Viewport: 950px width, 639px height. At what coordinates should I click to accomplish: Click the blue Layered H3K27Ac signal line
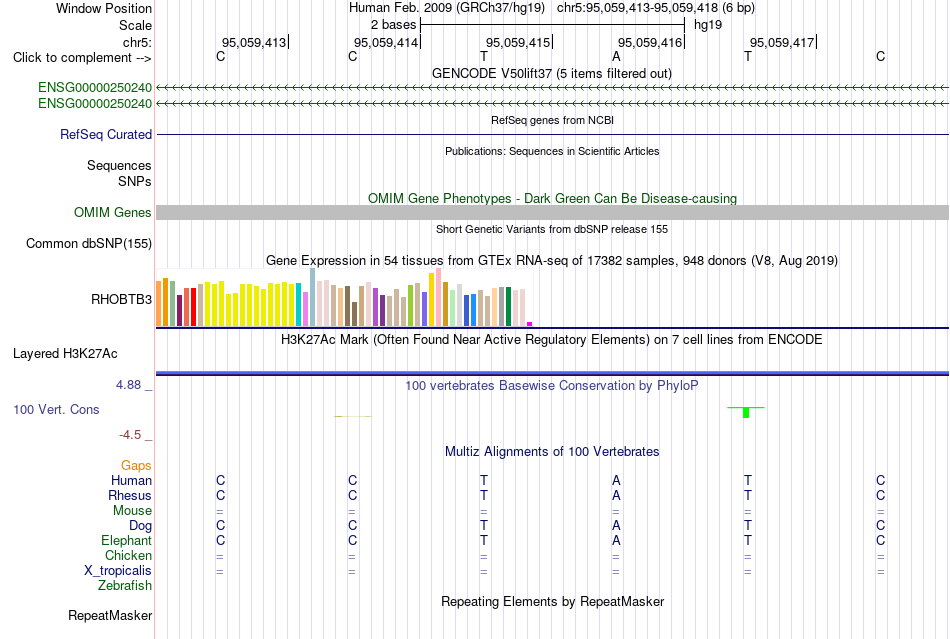553,372
